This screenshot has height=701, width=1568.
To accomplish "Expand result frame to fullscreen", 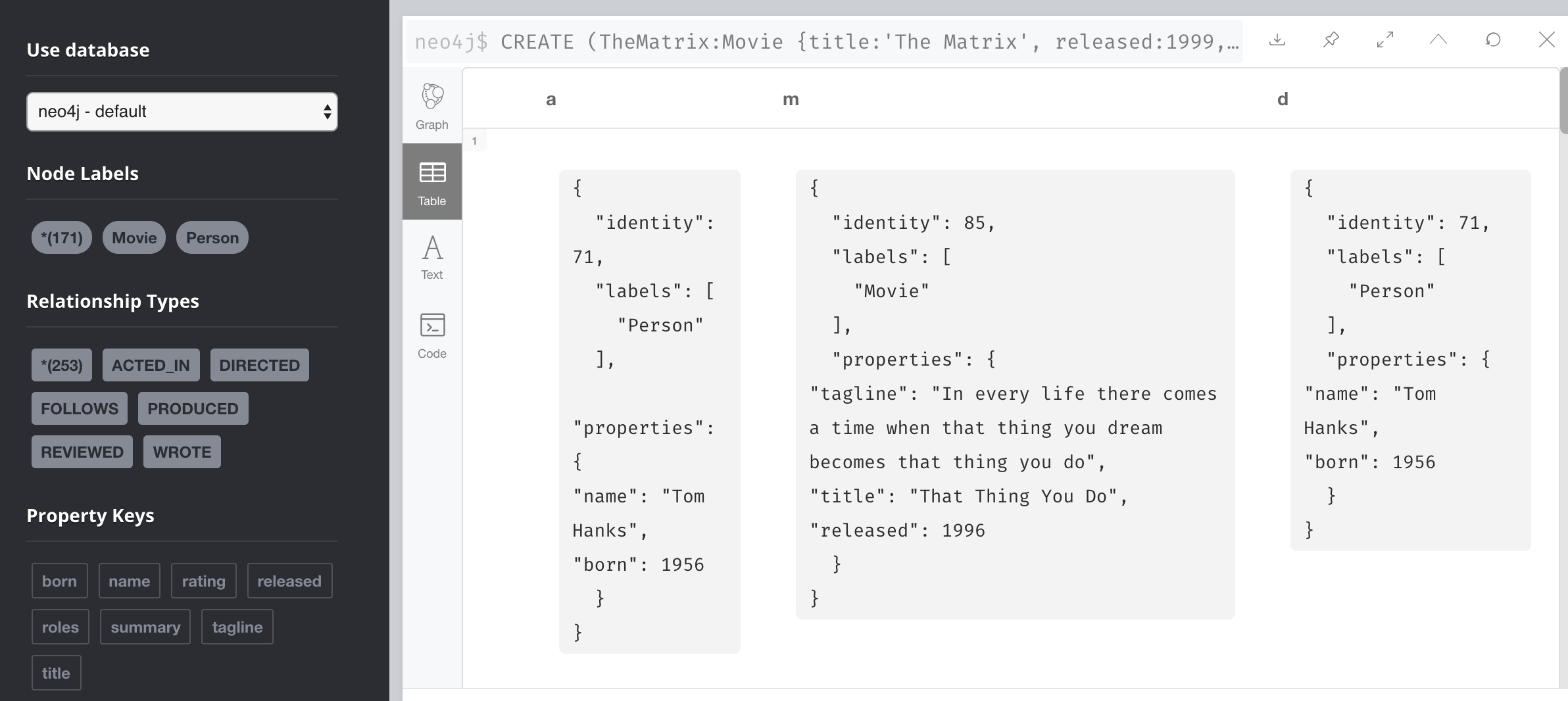I will pyautogui.click(x=1385, y=40).
